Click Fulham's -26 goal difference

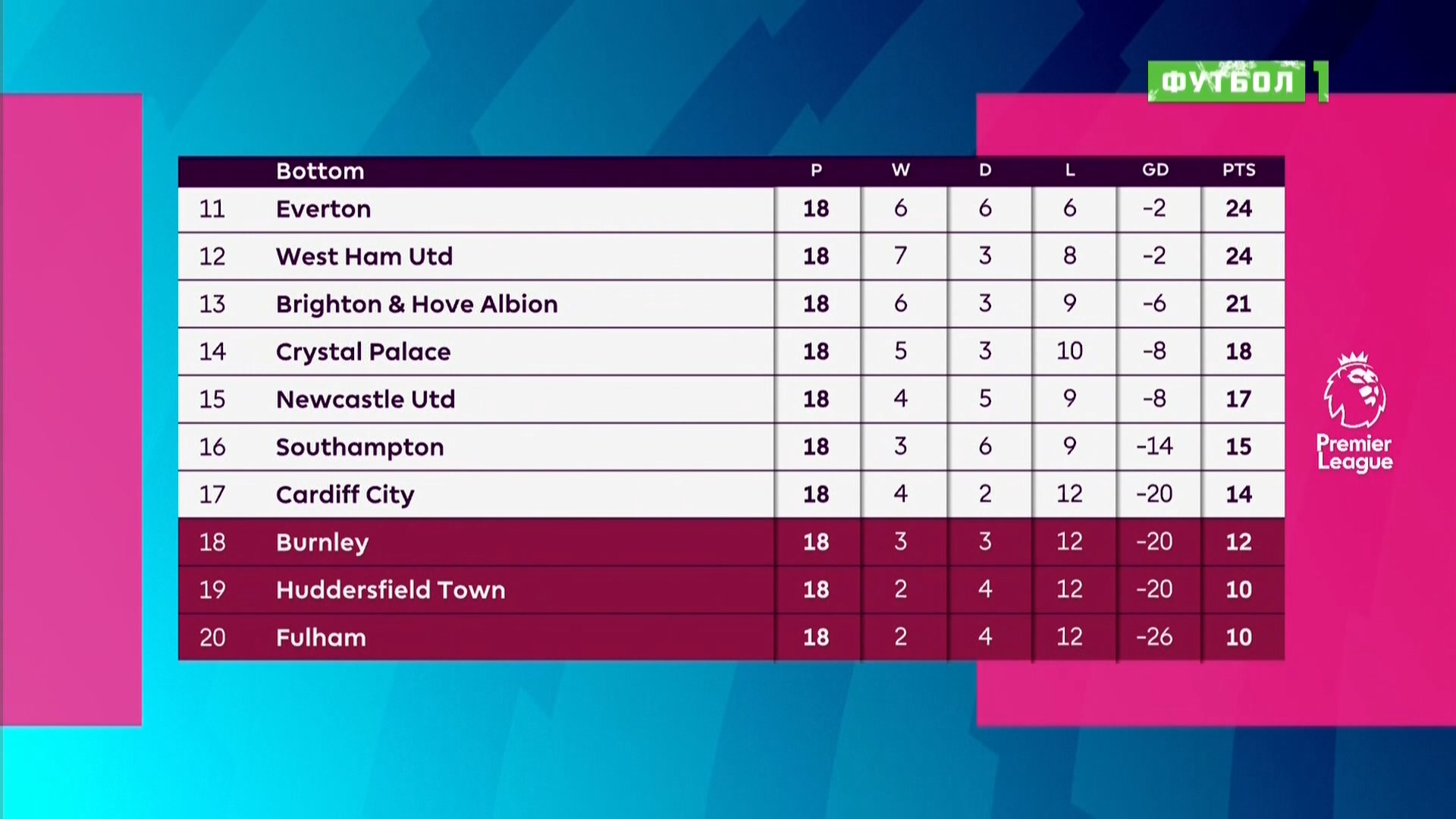click(x=1154, y=637)
